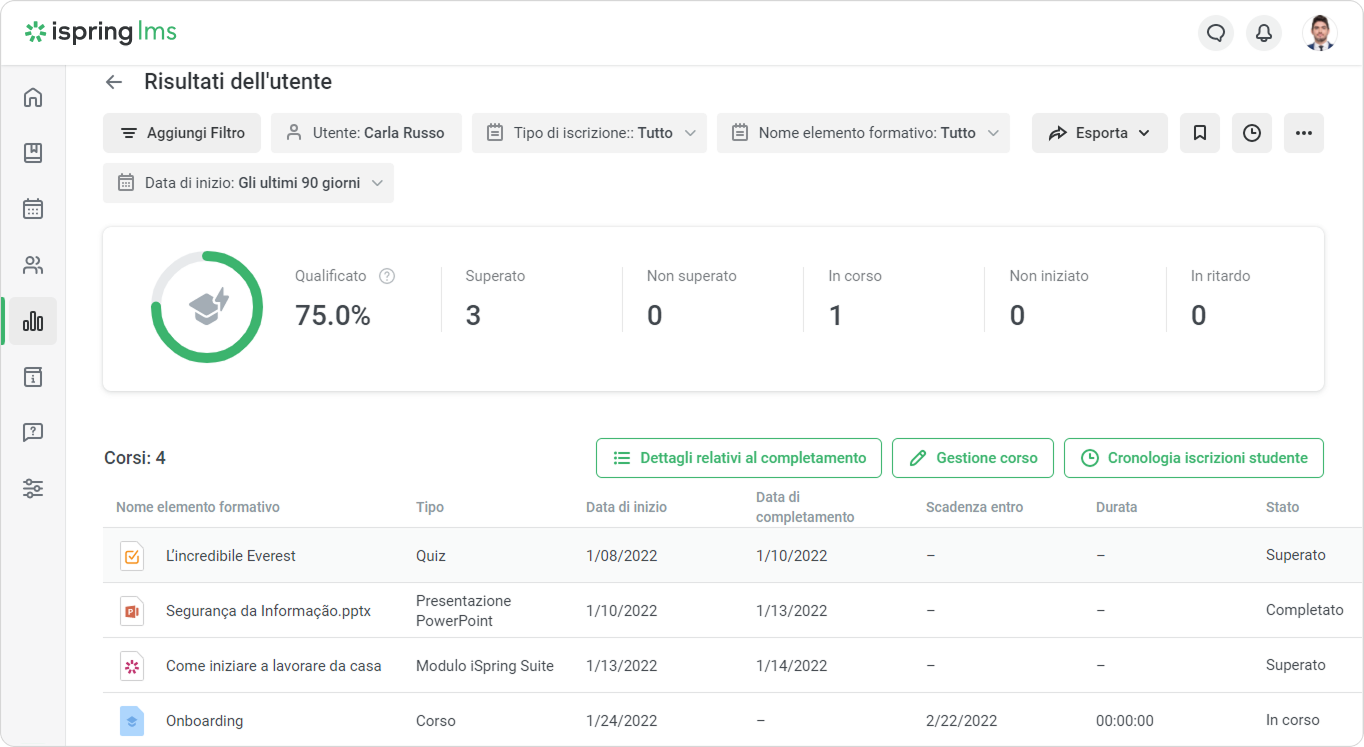Go back using the left arrow
Screen dimensions: 1364x747
[114, 82]
